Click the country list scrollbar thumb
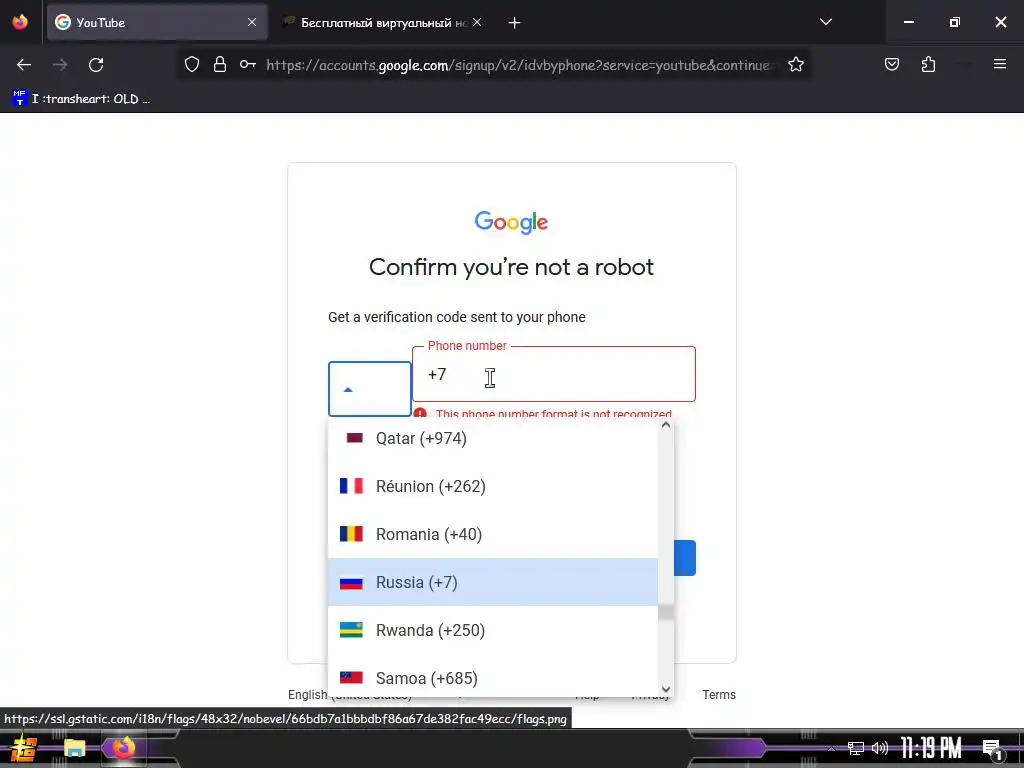The image size is (1024, 768). click(x=665, y=613)
